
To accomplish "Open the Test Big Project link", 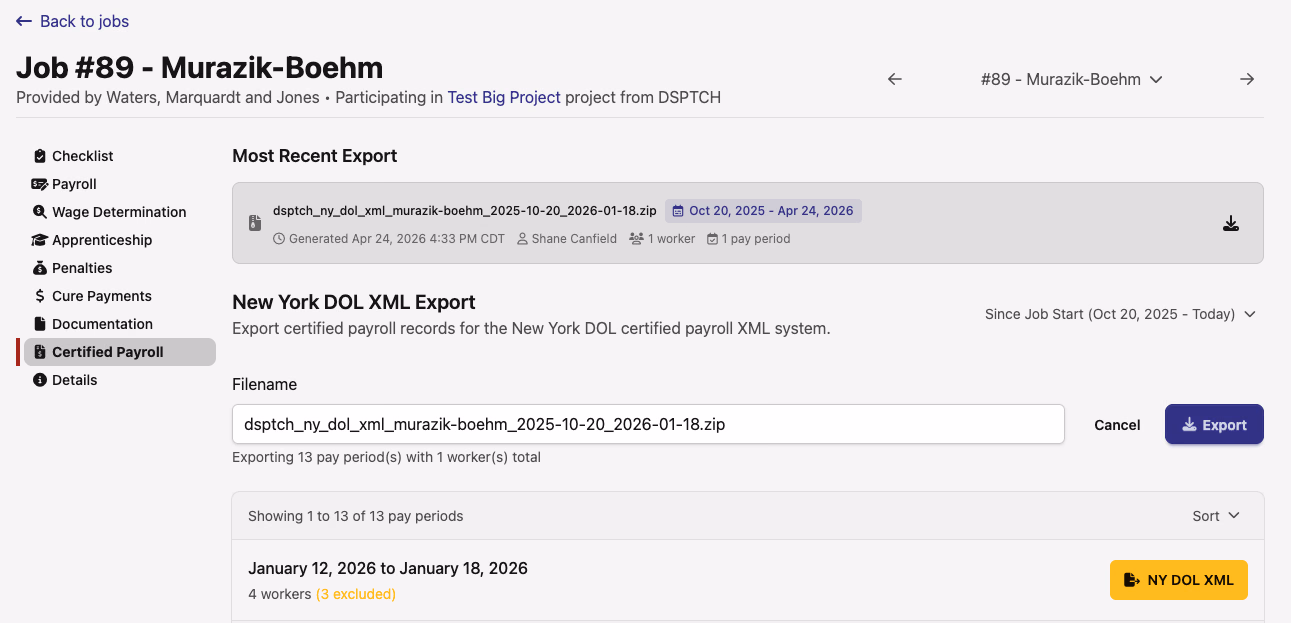I will pyautogui.click(x=504, y=98).
